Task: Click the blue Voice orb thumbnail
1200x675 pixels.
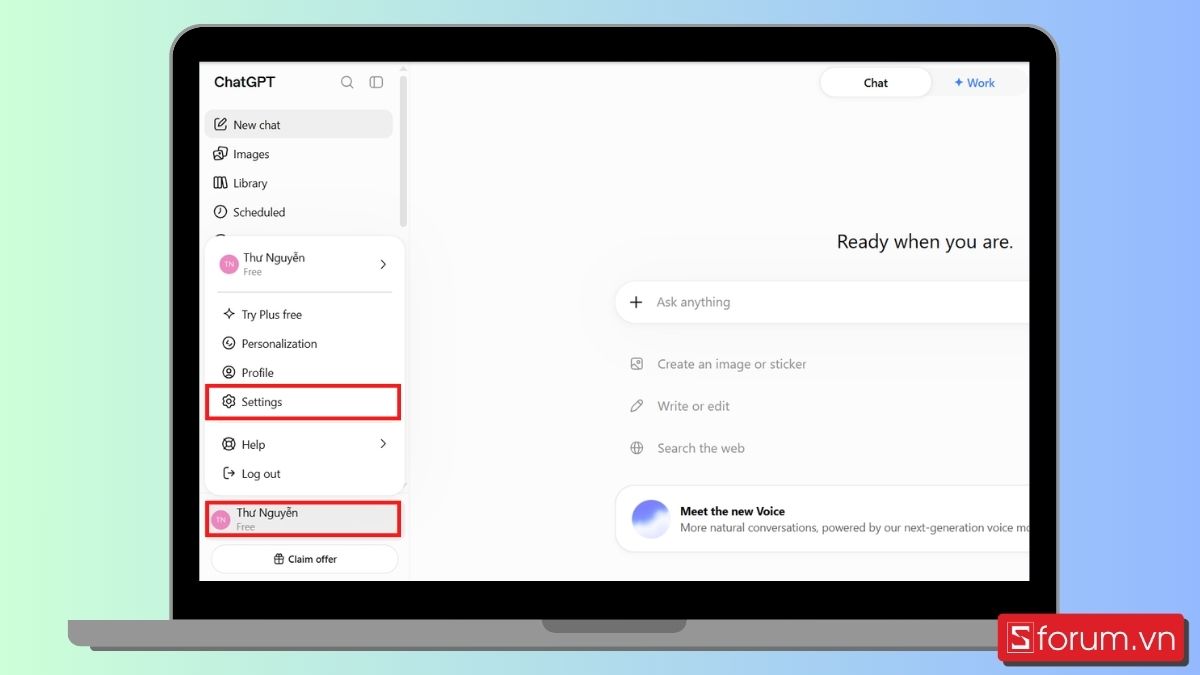Action: [x=651, y=519]
